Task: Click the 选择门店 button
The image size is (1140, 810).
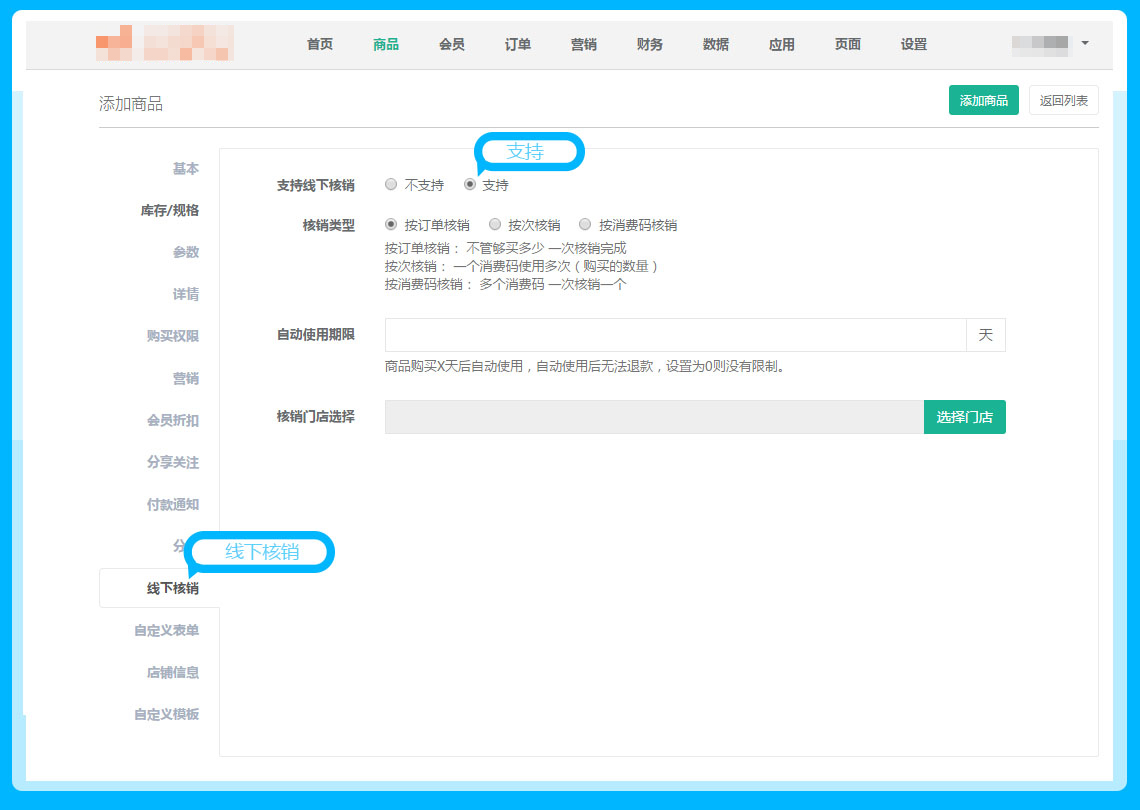Action: point(964,417)
